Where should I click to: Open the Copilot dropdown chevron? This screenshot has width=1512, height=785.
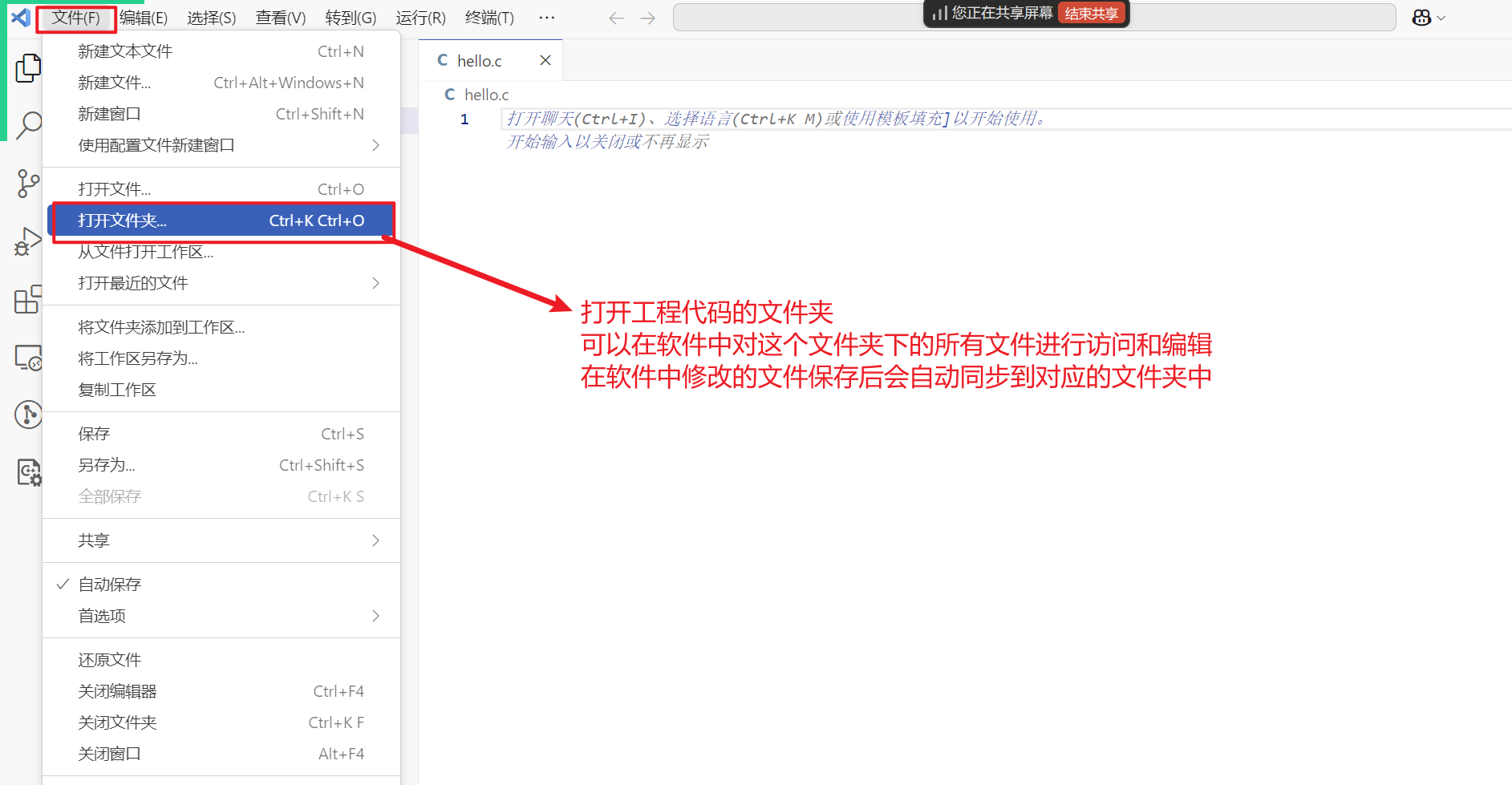[x=1441, y=18]
